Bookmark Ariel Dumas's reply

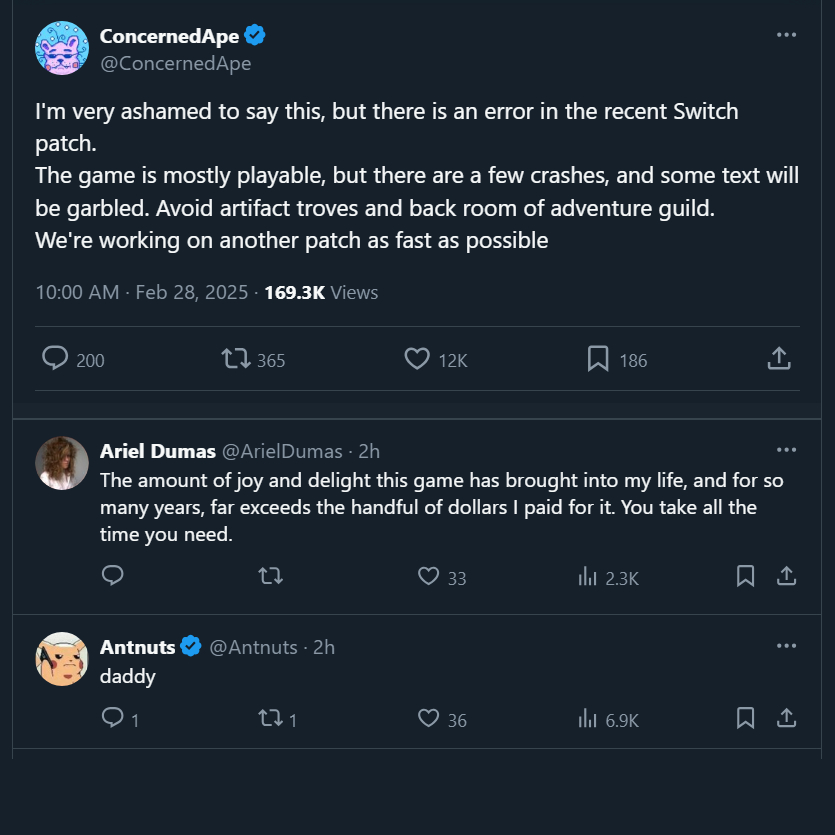[x=745, y=577]
